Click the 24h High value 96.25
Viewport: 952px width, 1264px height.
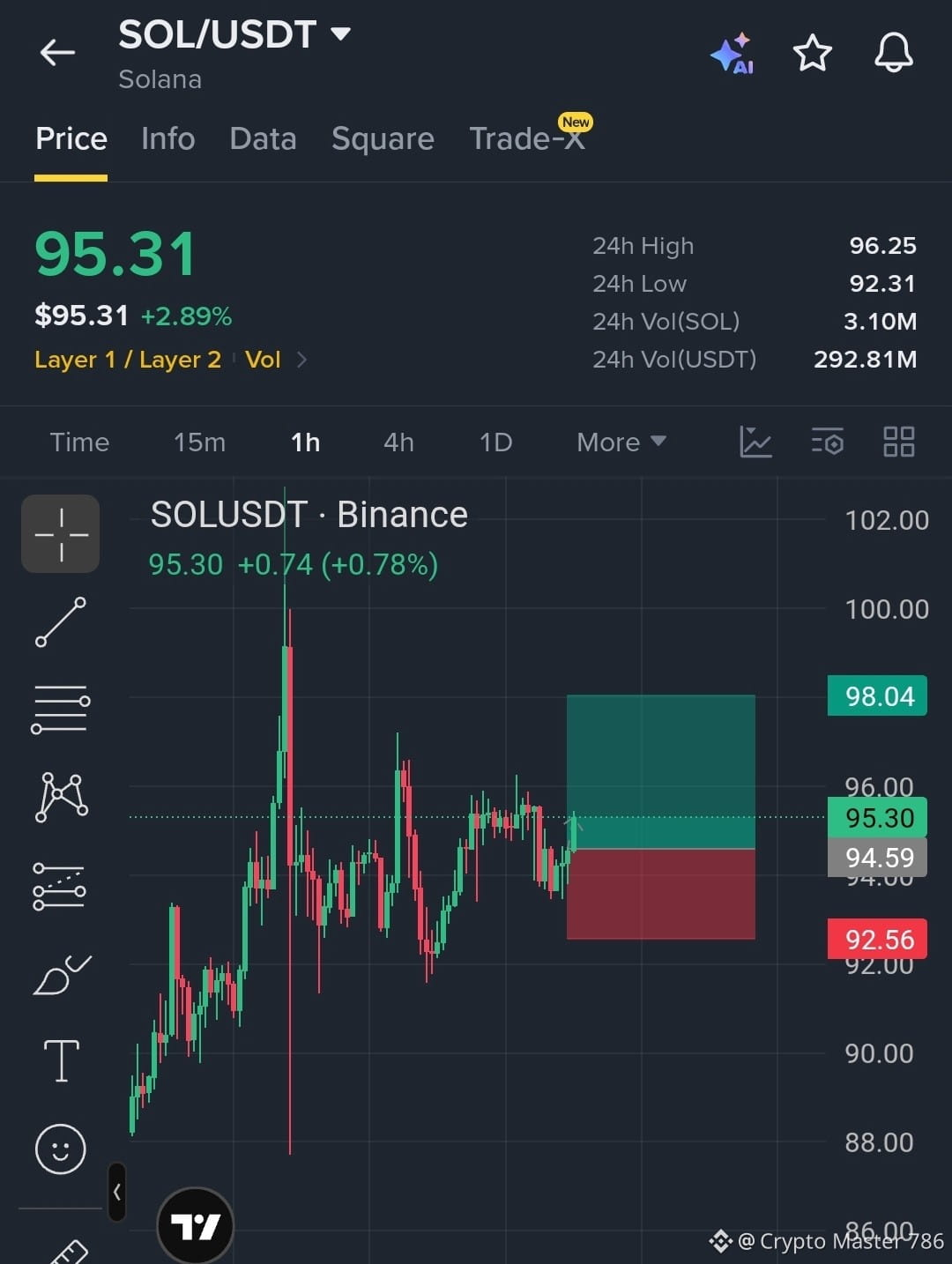(883, 246)
